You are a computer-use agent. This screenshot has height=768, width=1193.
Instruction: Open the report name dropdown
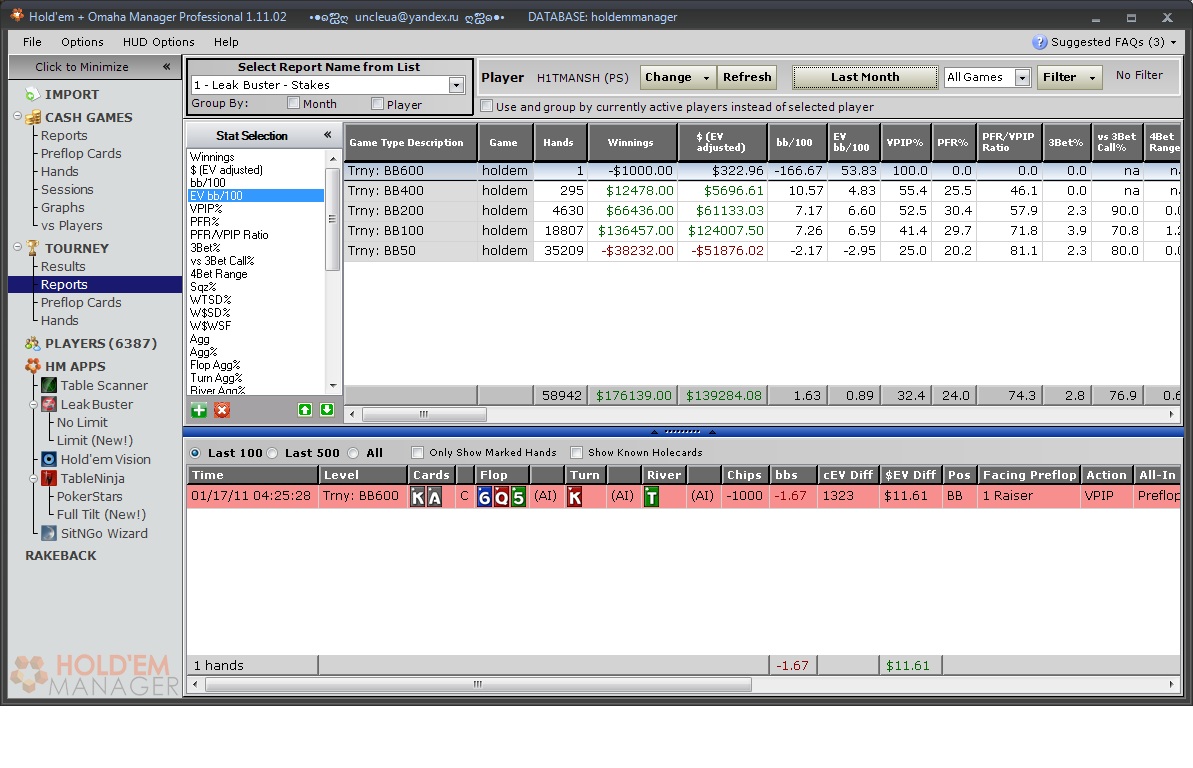[x=456, y=85]
